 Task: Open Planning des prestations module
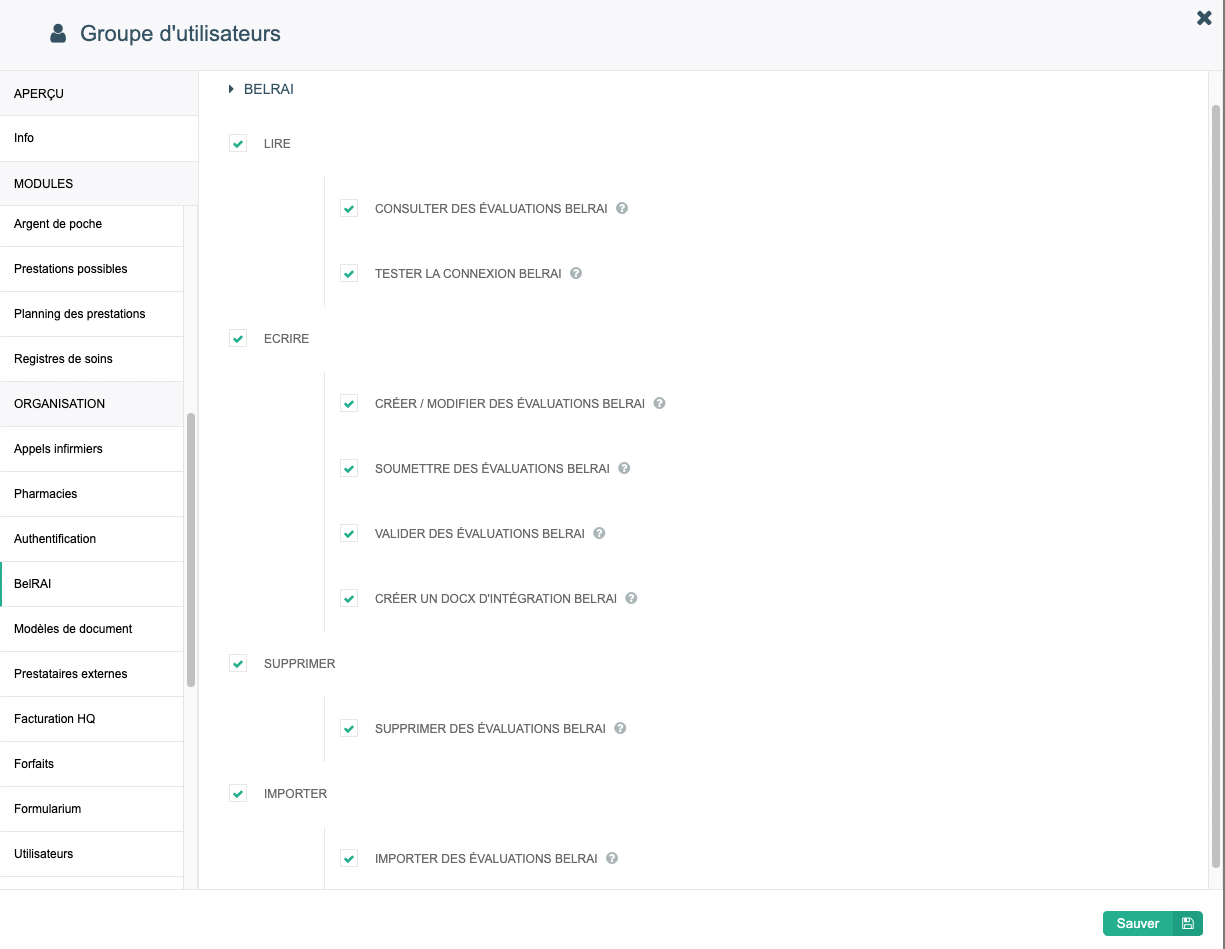92,314
